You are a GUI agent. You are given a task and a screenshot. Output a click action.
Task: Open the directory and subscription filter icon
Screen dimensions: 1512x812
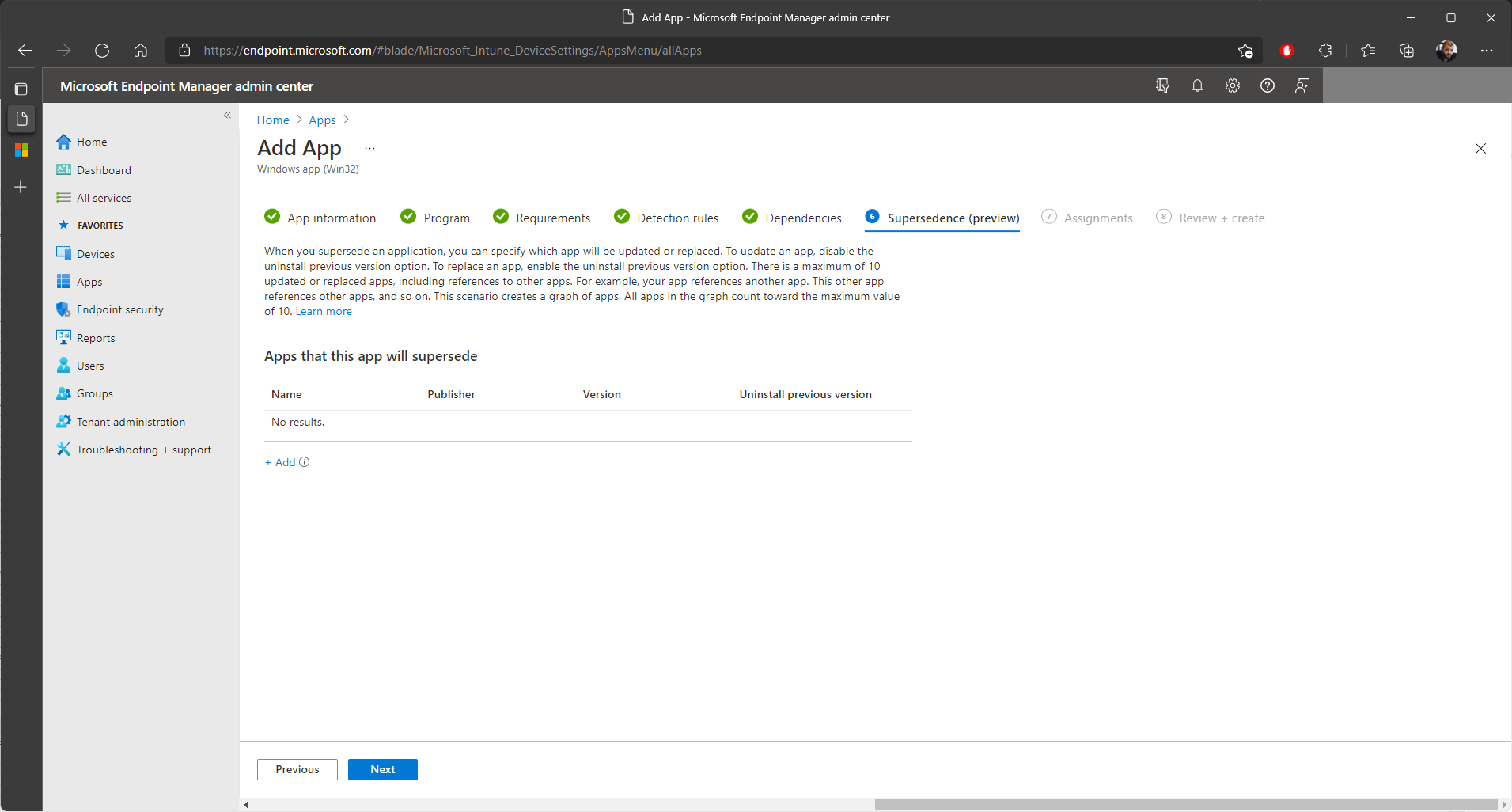pyautogui.click(x=1162, y=85)
